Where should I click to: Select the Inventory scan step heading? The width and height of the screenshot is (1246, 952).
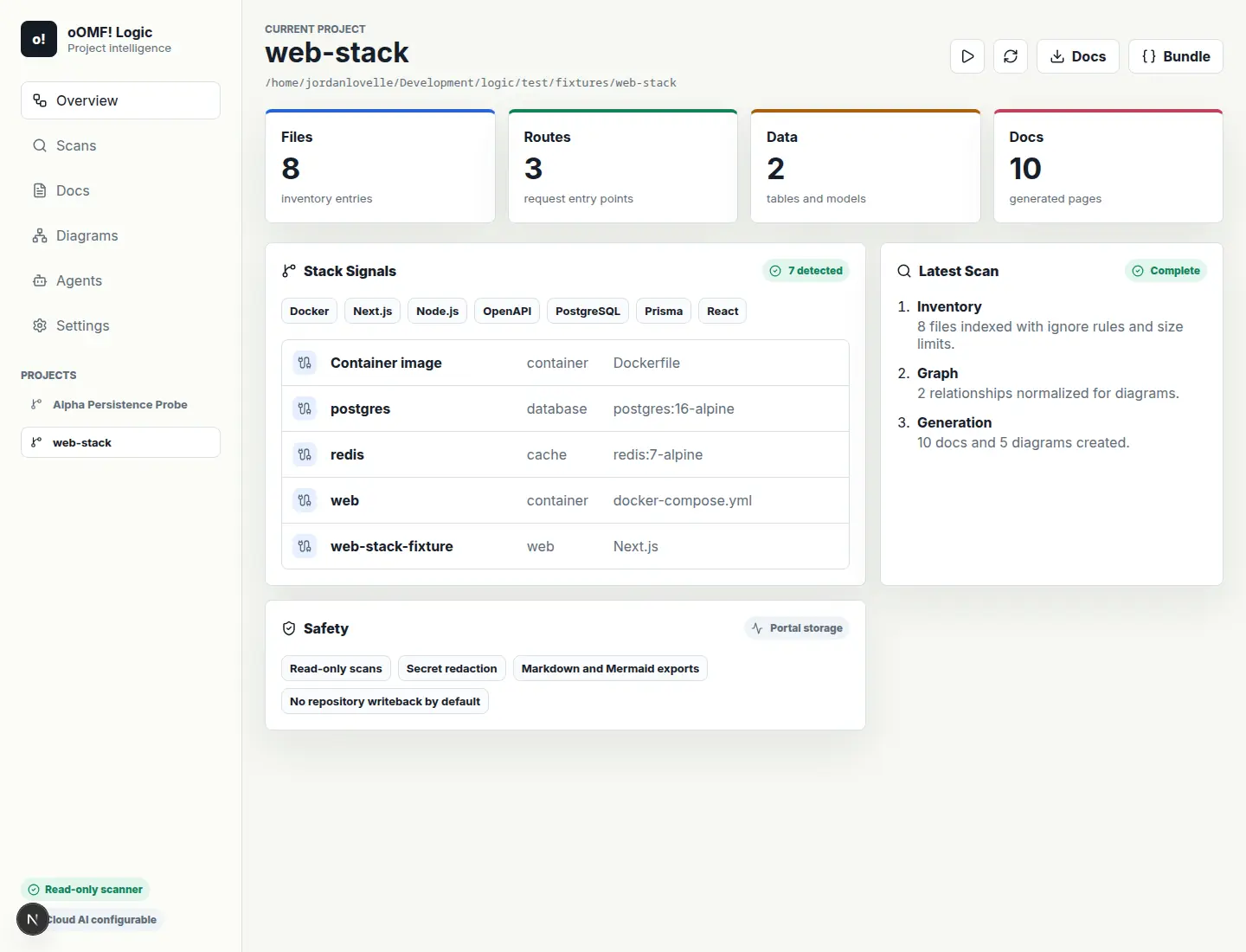(x=949, y=306)
